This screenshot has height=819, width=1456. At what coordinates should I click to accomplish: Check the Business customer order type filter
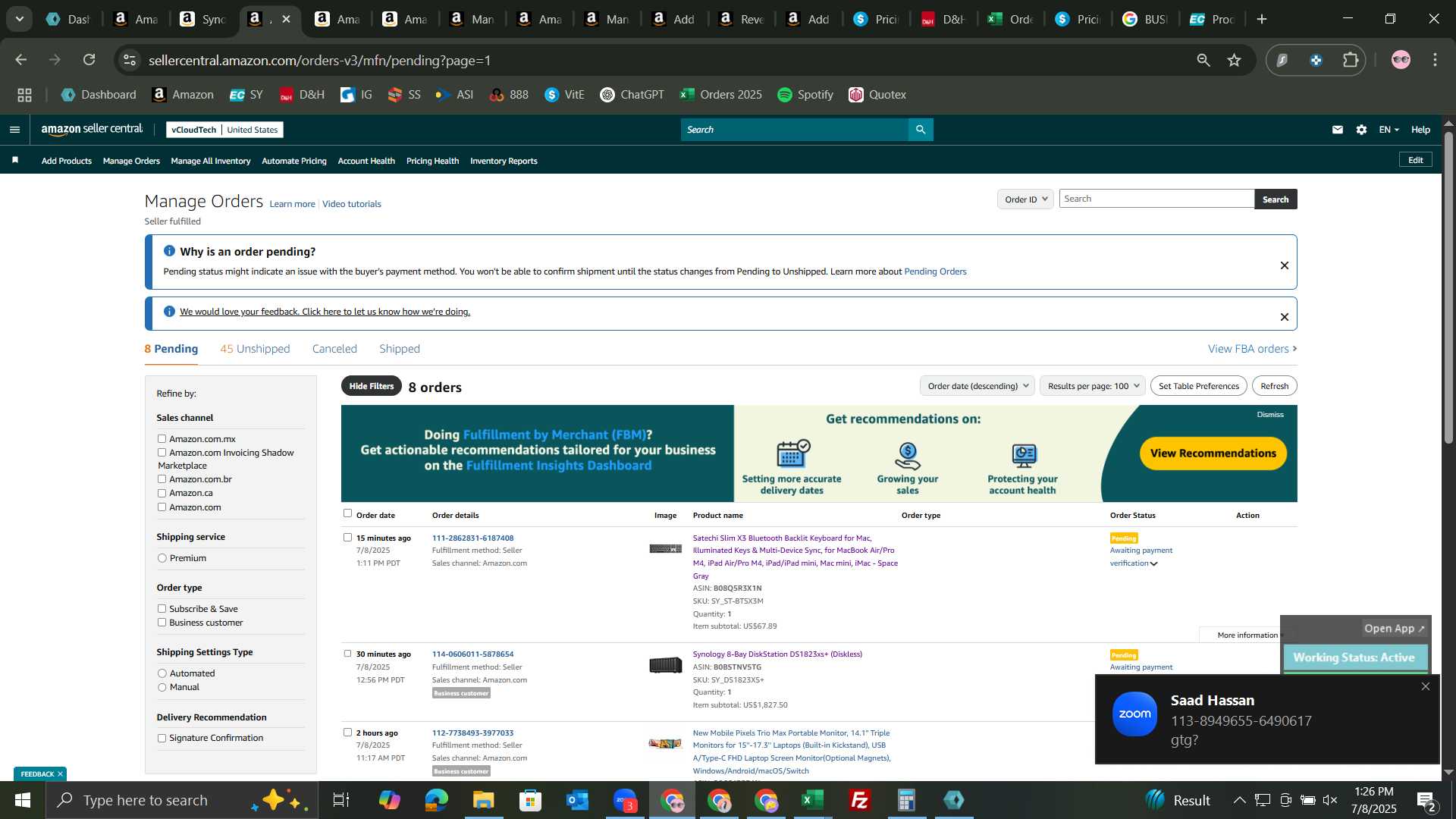162,622
